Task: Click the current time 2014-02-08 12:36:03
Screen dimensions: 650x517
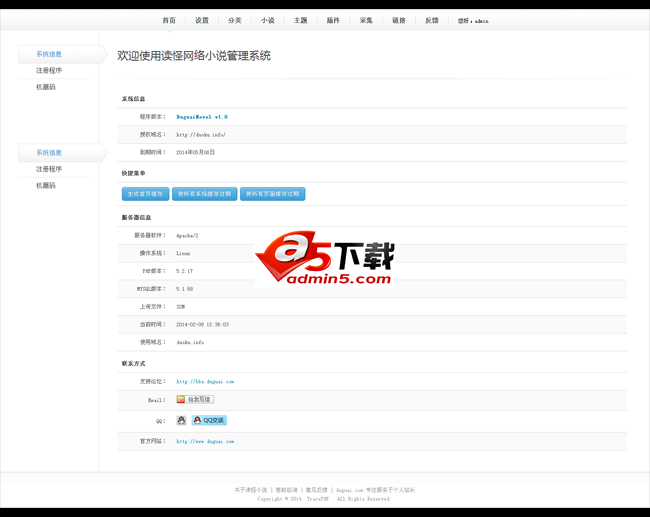Action: (202, 325)
